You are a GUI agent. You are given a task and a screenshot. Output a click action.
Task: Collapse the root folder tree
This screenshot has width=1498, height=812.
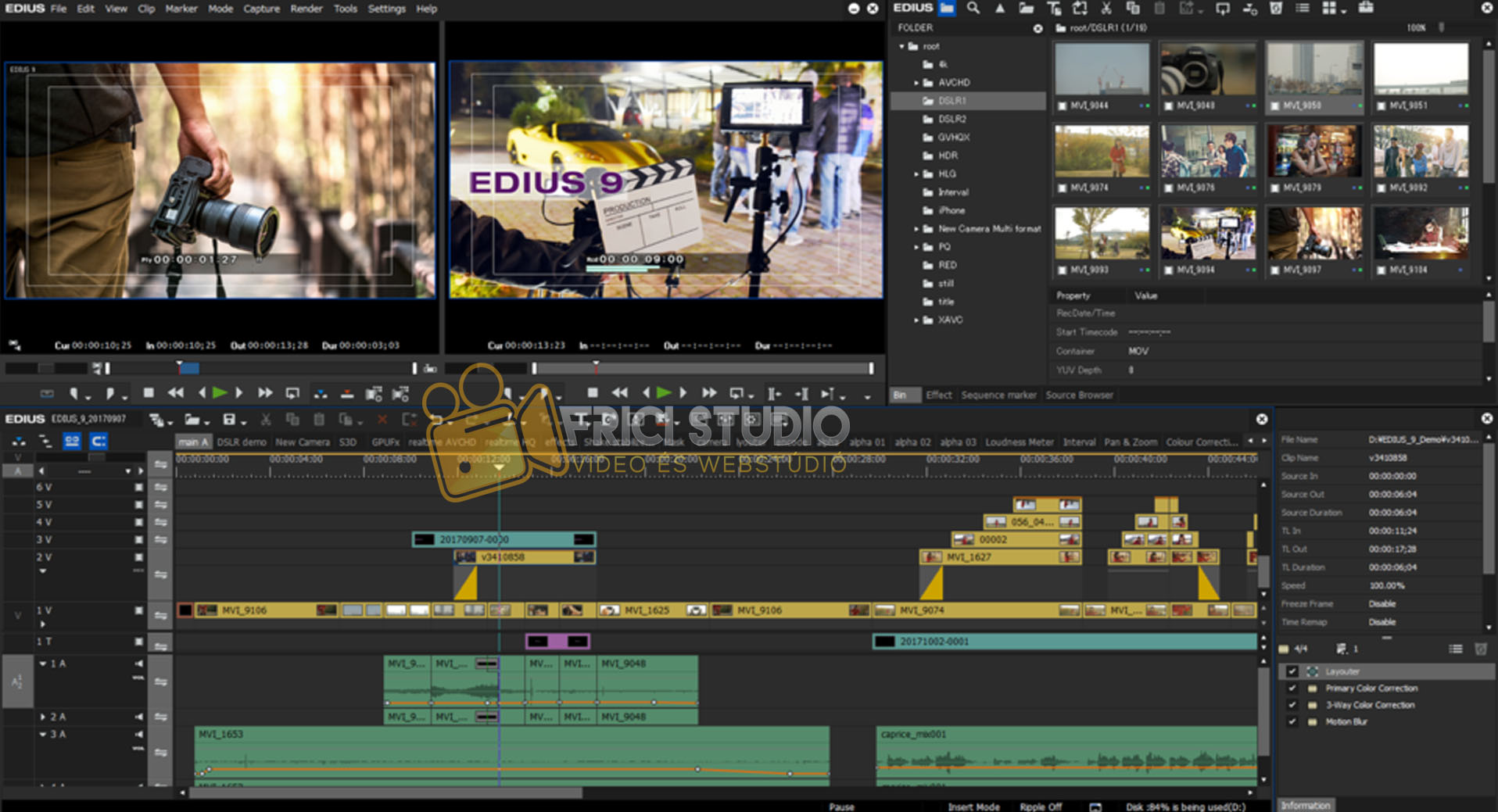pyautogui.click(x=901, y=47)
